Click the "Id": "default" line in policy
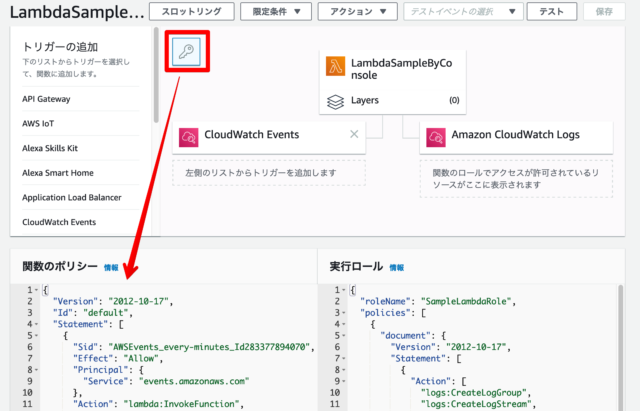The width and height of the screenshot is (640, 411). (x=92, y=313)
